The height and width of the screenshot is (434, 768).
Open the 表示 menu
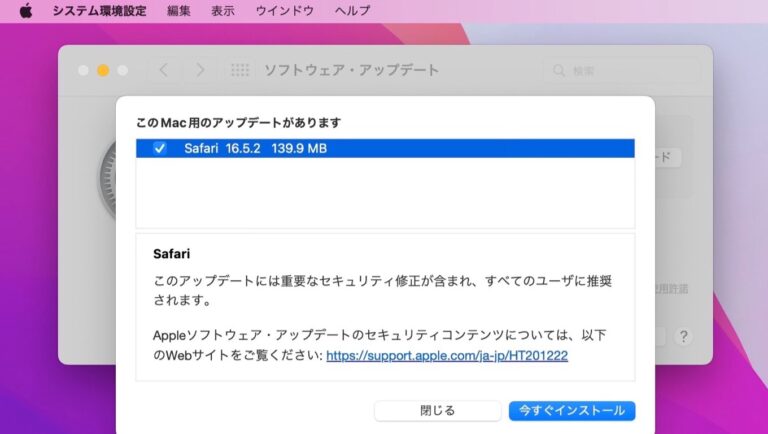(x=223, y=11)
